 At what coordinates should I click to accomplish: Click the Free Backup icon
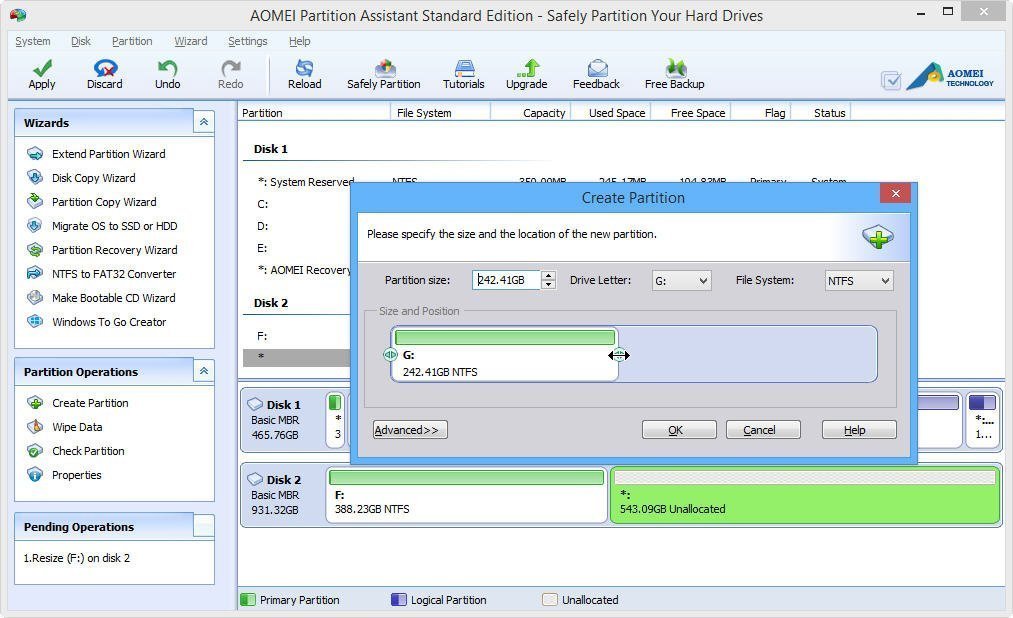tap(675, 68)
